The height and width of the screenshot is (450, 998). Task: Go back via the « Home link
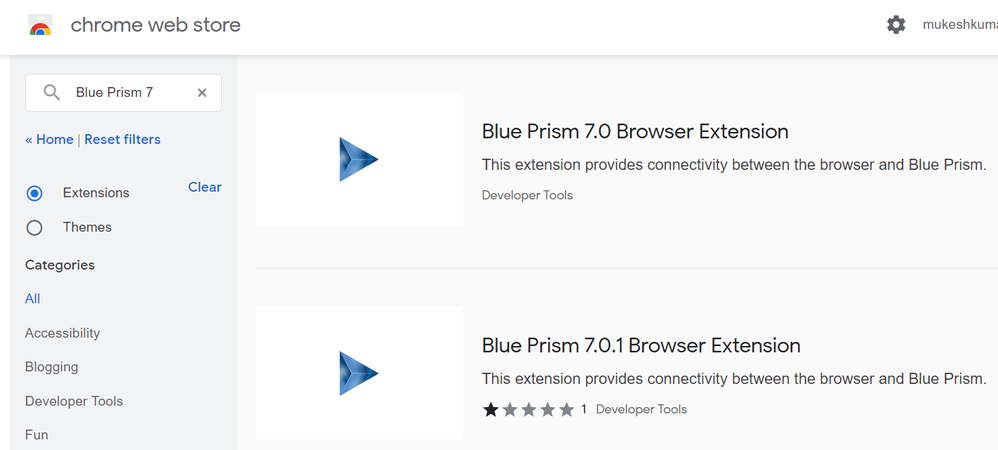pyautogui.click(x=49, y=139)
